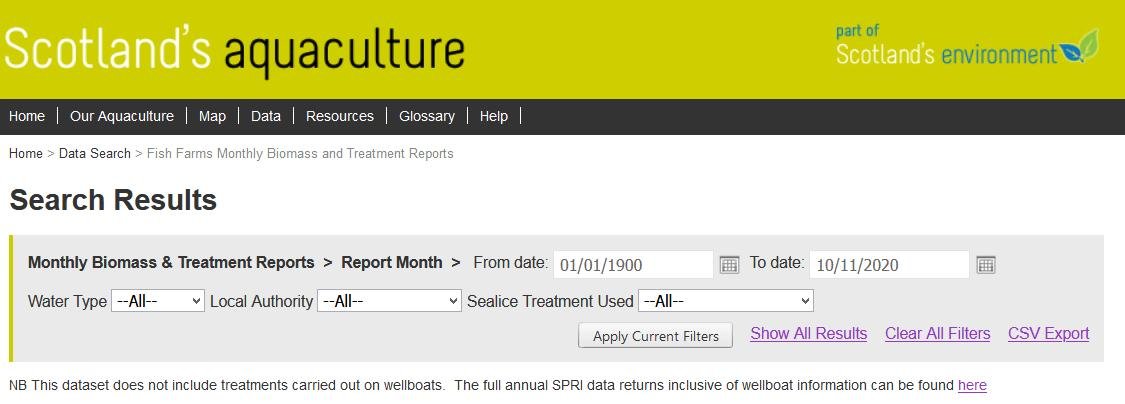The height and width of the screenshot is (404, 1125).
Task: Open the Sealice Treatment Used dropdown
Action: click(x=726, y=301)
